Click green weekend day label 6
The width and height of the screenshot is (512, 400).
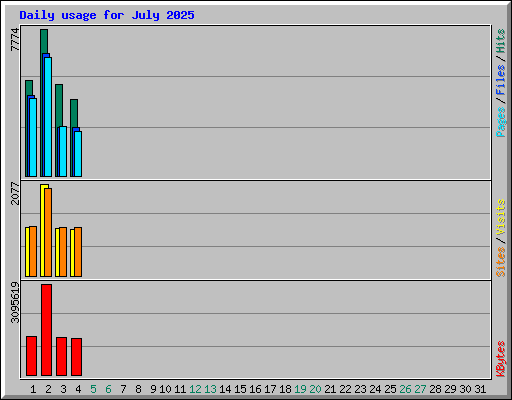[x=108, y=389]
